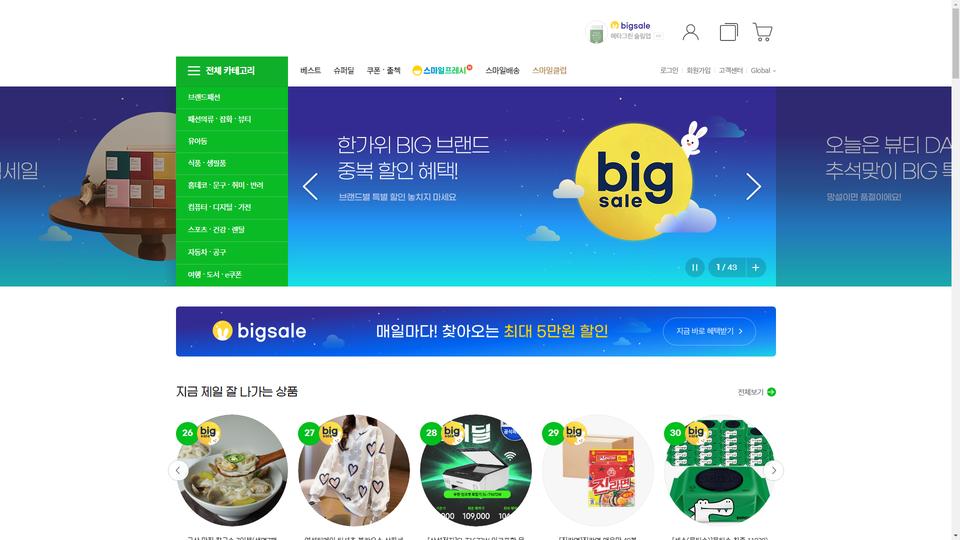This screenshot has height=540, width=960.
Task: Open the 스마일배송 menu tab
Action: [x=502, y=71]
